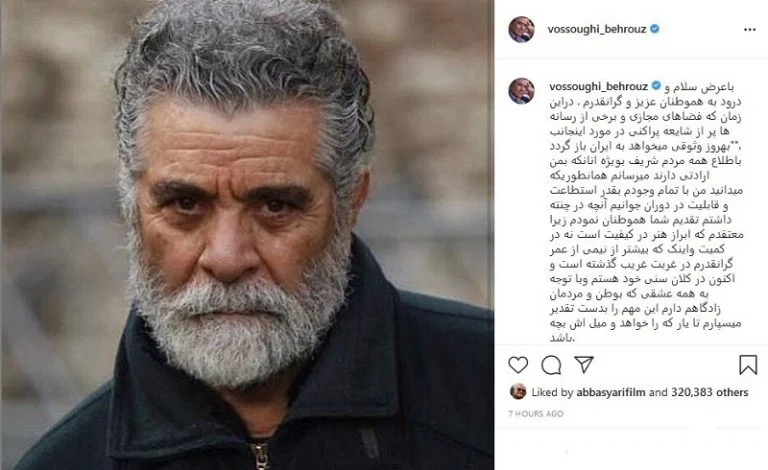Click the portrait photo of the post
The height and width of the screenshot is (470, 768).
point(247,235)
